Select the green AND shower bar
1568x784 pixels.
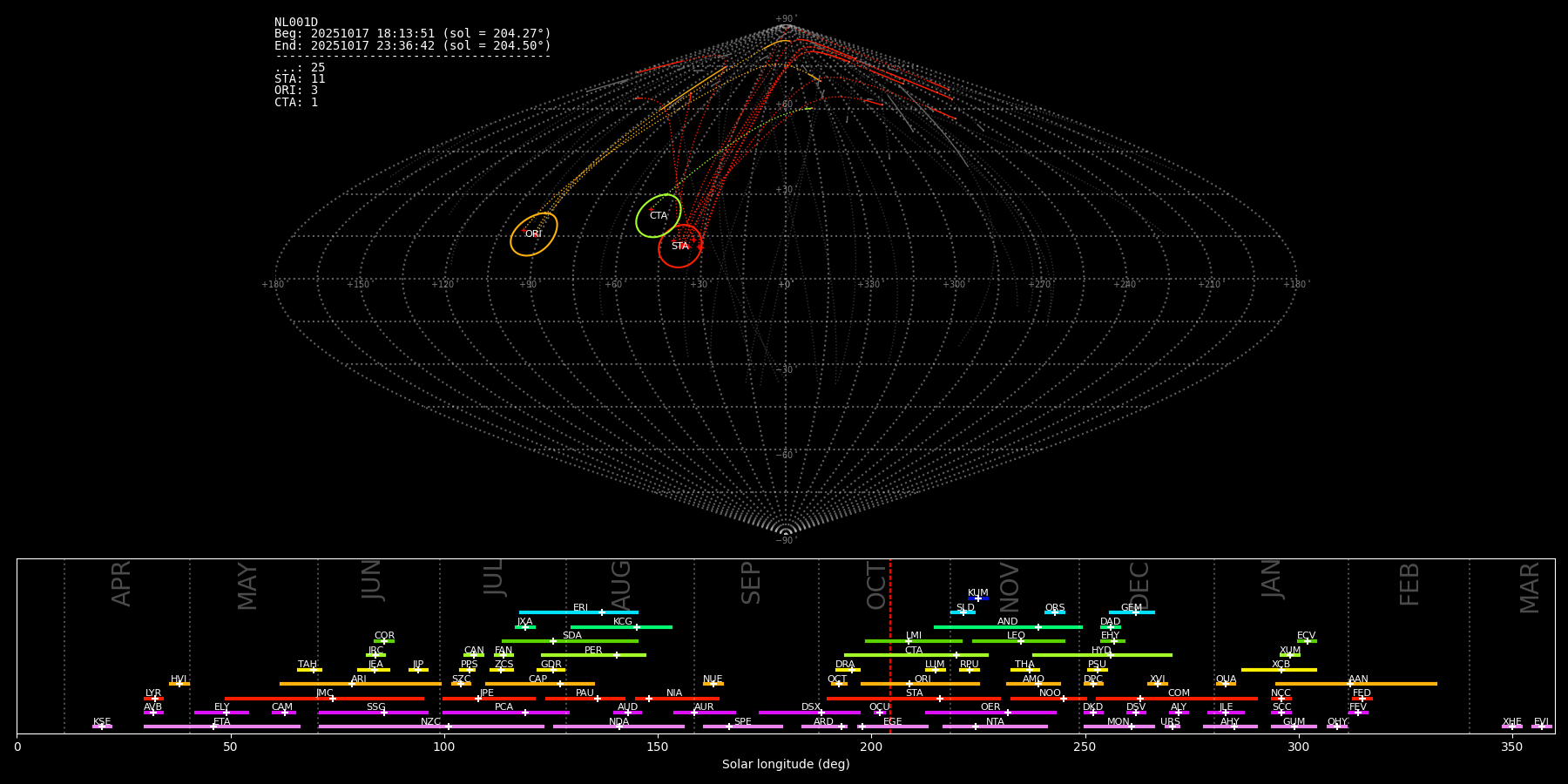1008,626
